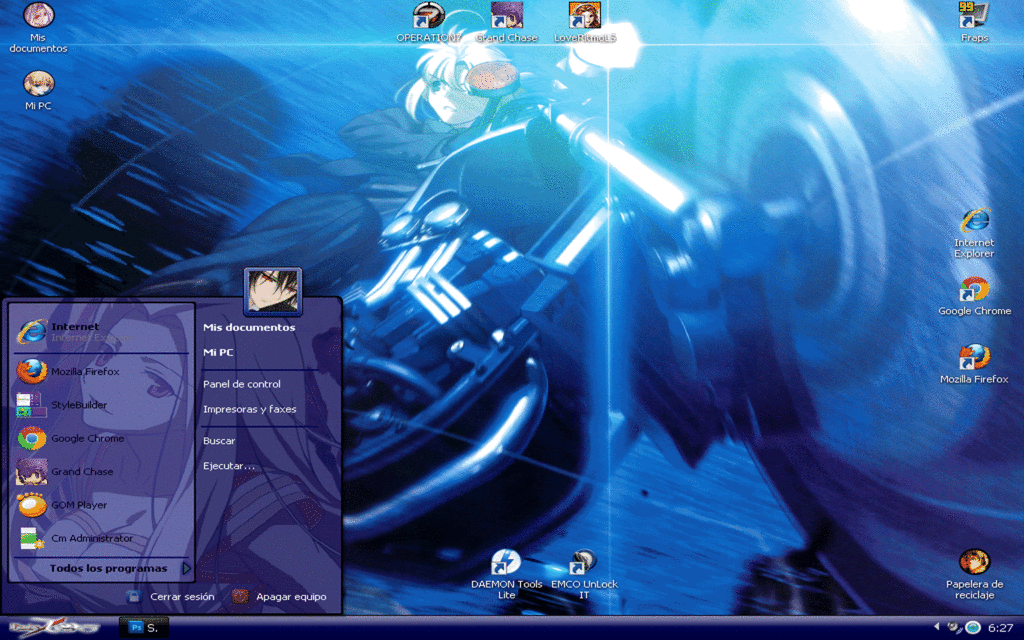Click Mozilla Firefox icon in Start menu
Image resolution: width=1024 pixels, height=640 pixels.
[x=31, y=372]
